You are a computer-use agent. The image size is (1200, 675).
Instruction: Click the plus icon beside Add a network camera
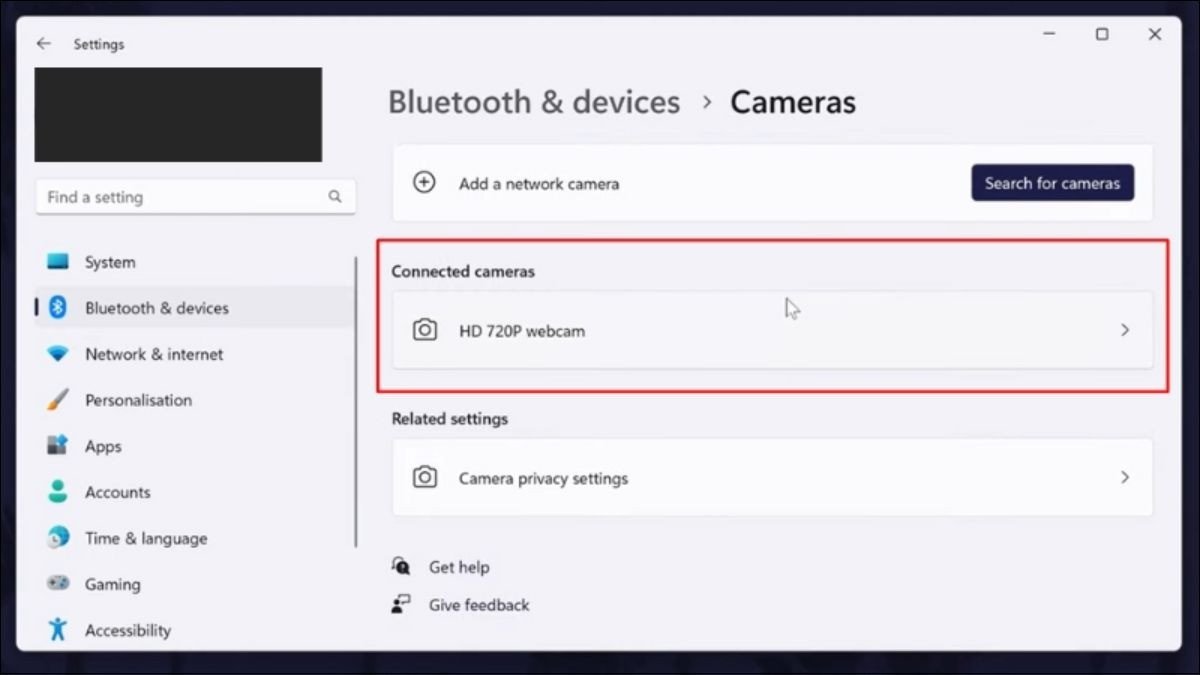coord(424,183)
